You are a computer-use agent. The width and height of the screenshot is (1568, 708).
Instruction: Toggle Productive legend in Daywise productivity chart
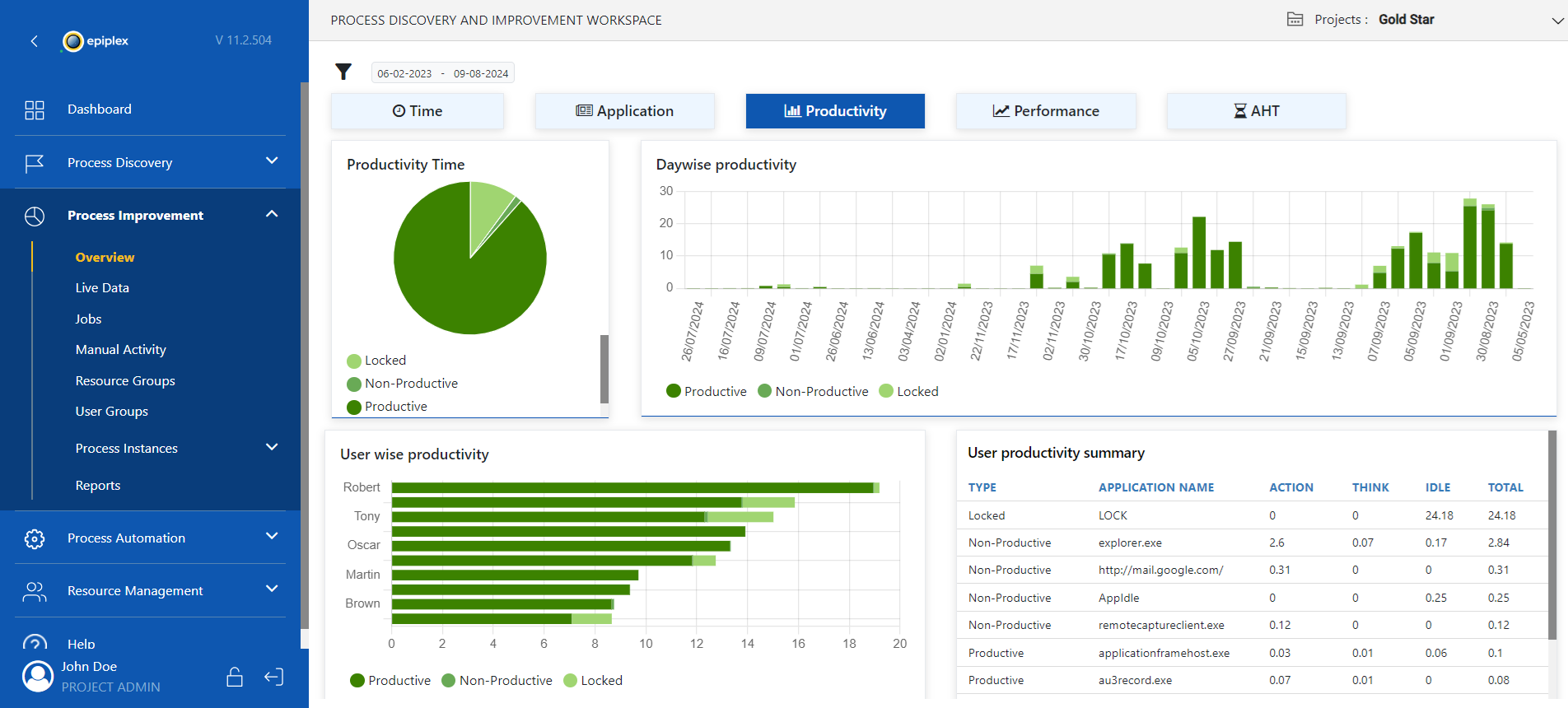coord(707,392)
